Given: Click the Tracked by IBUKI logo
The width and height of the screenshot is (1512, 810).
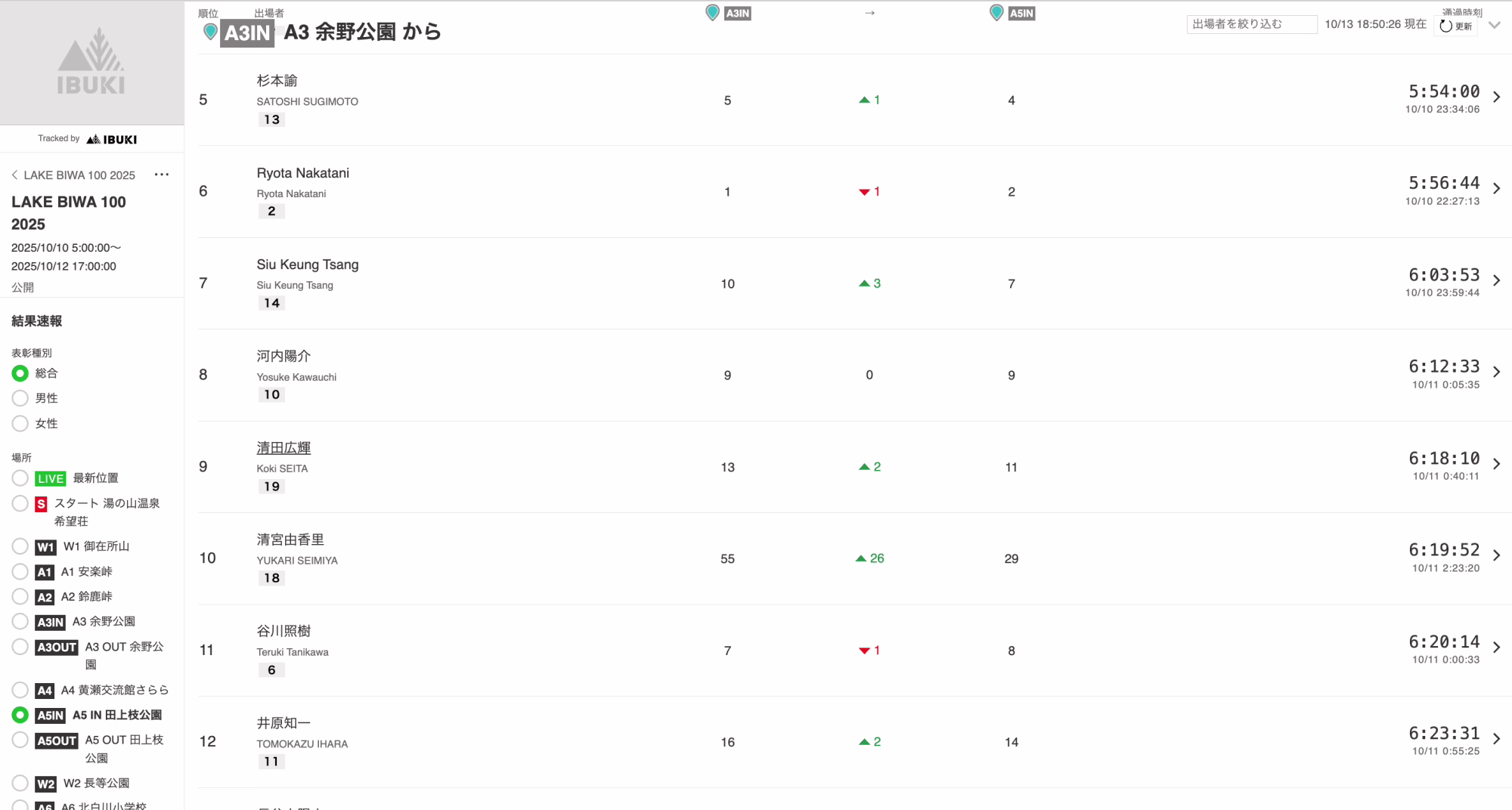Looking at the screenshot, I should tap(111, 139).
